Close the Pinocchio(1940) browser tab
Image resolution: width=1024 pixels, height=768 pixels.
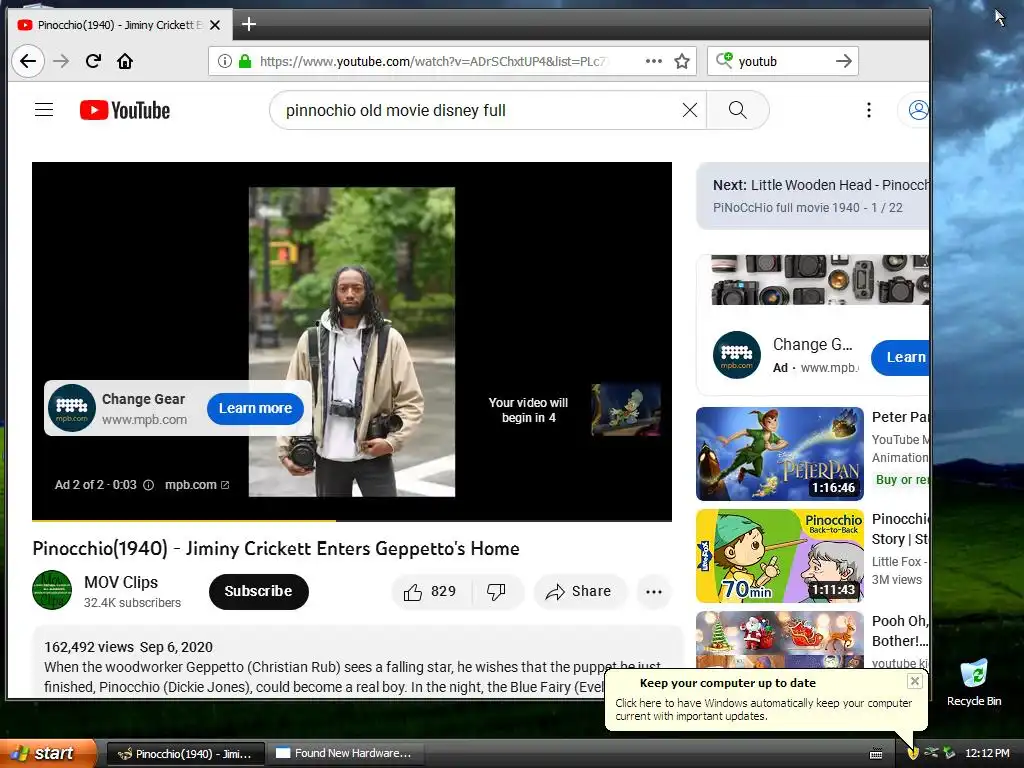[x=215, y=25]
